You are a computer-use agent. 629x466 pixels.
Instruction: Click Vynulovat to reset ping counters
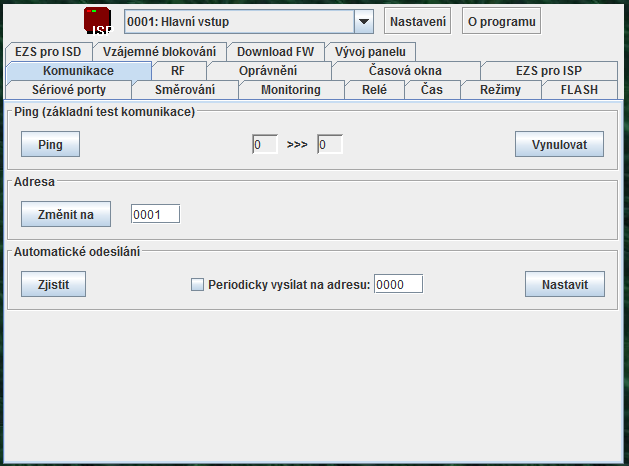point(560,145)
